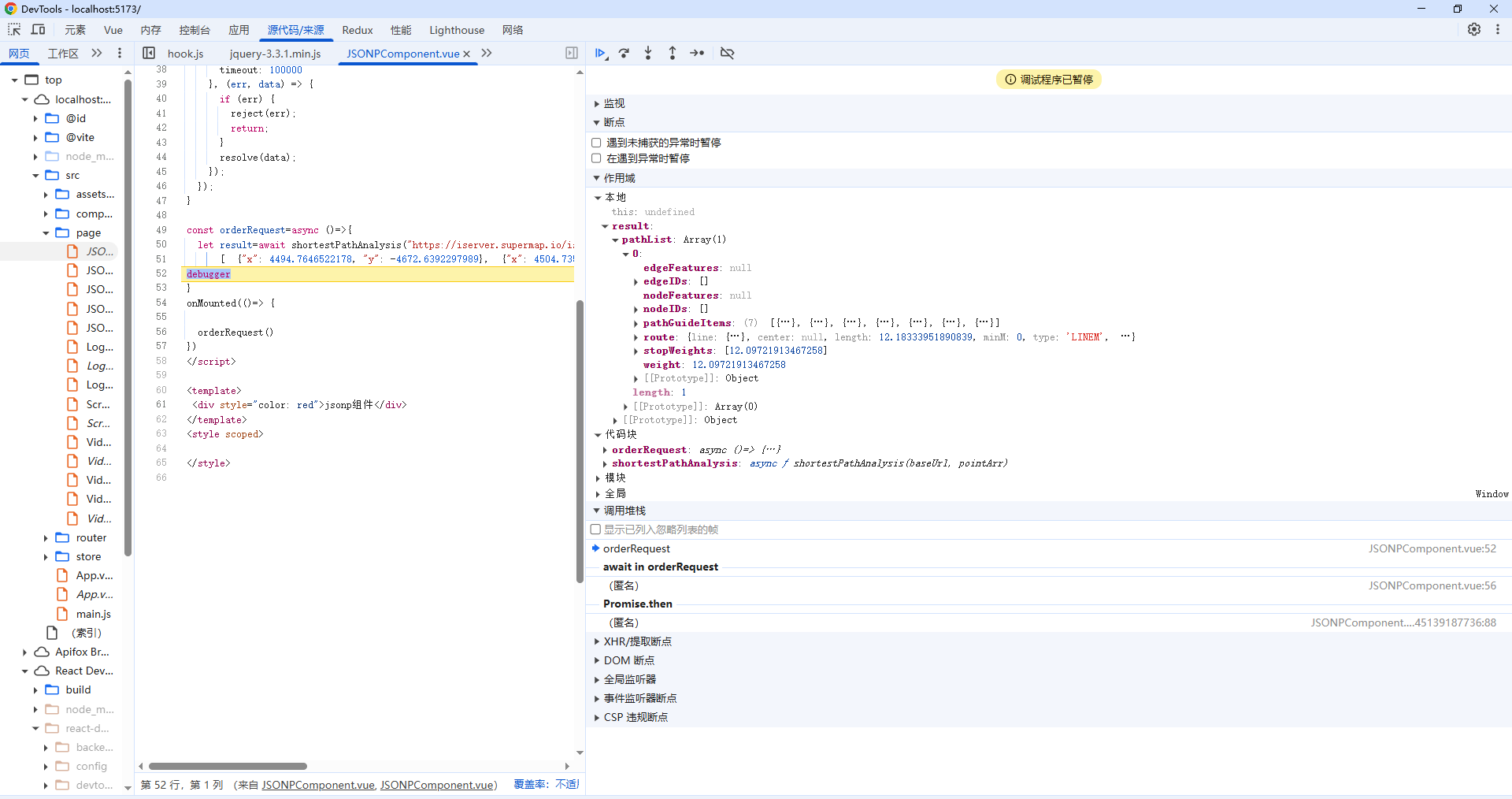Viewport: 1512px width, 799px height.
Task: Hide the debugger sidebar icon
Action: tap(572, 53)
